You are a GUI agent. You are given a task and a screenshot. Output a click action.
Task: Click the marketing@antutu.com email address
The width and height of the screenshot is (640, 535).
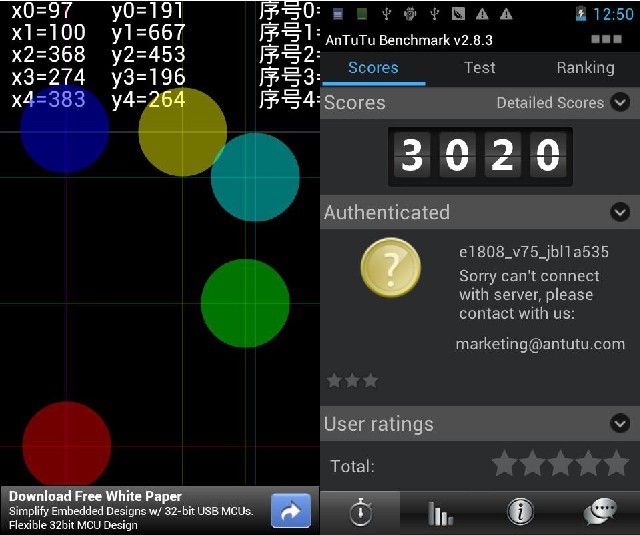[540, 344]
